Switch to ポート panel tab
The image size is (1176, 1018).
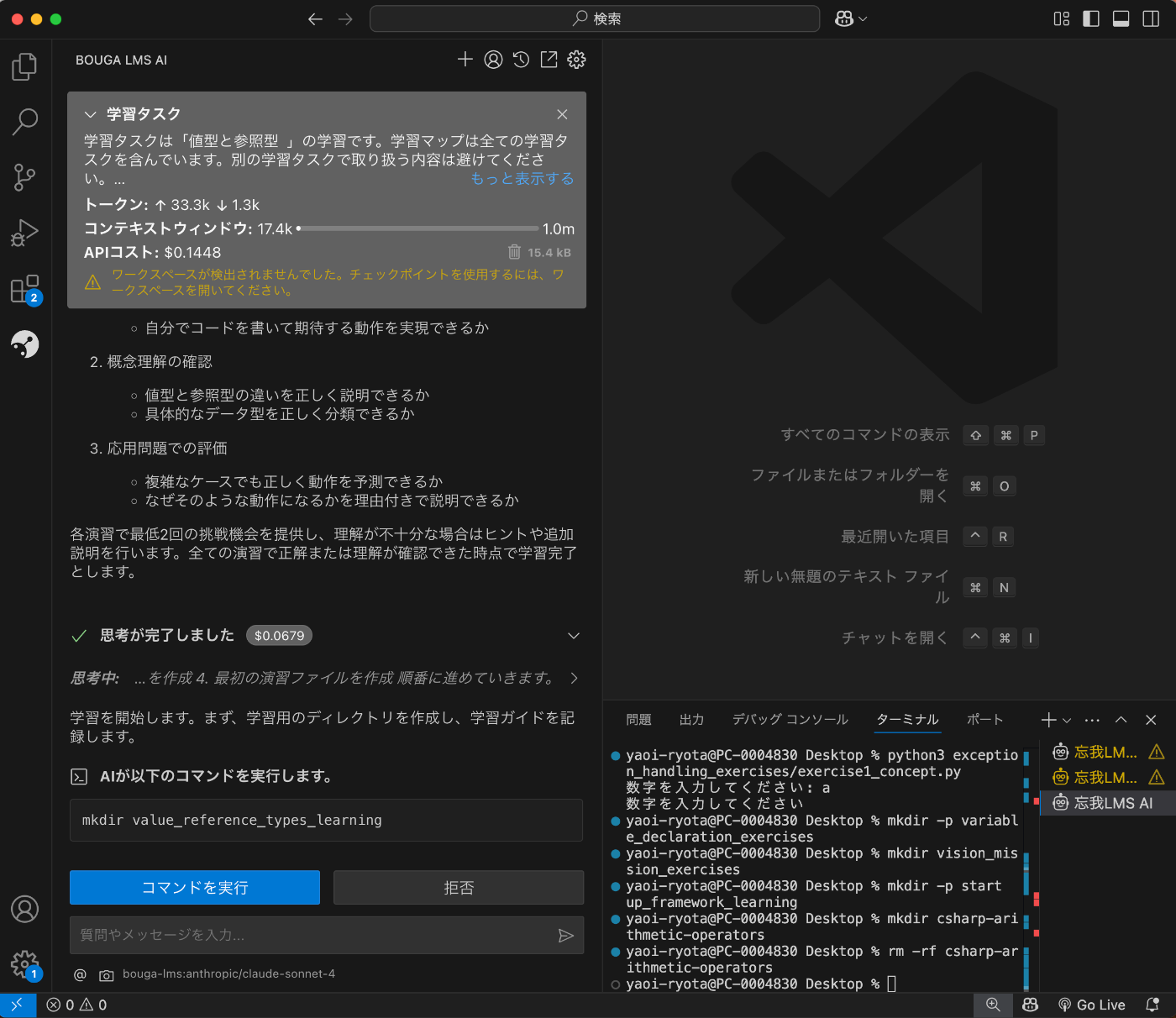click(x=985, y=720)
